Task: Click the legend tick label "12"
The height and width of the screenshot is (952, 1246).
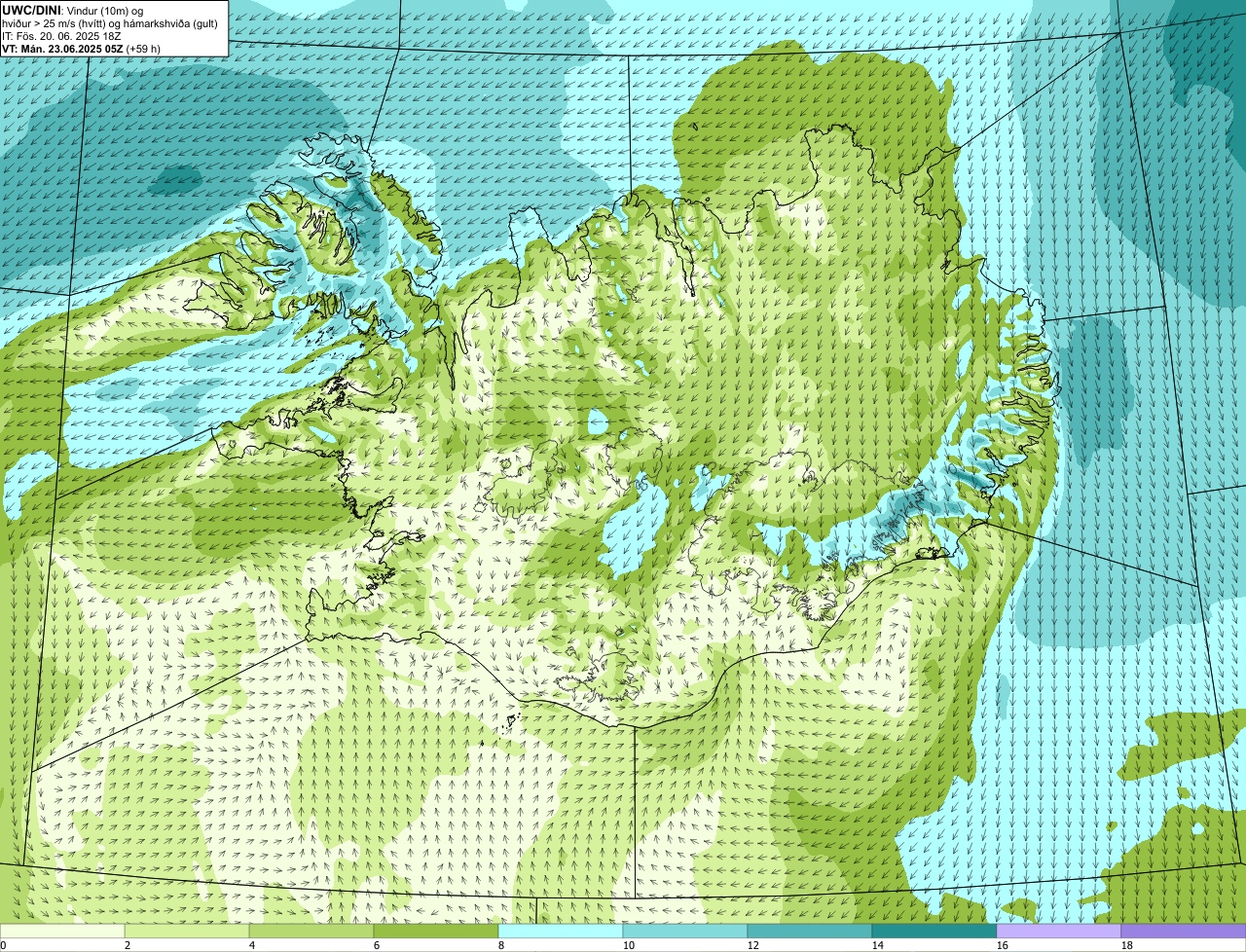Action: click(x=753, y=945)
